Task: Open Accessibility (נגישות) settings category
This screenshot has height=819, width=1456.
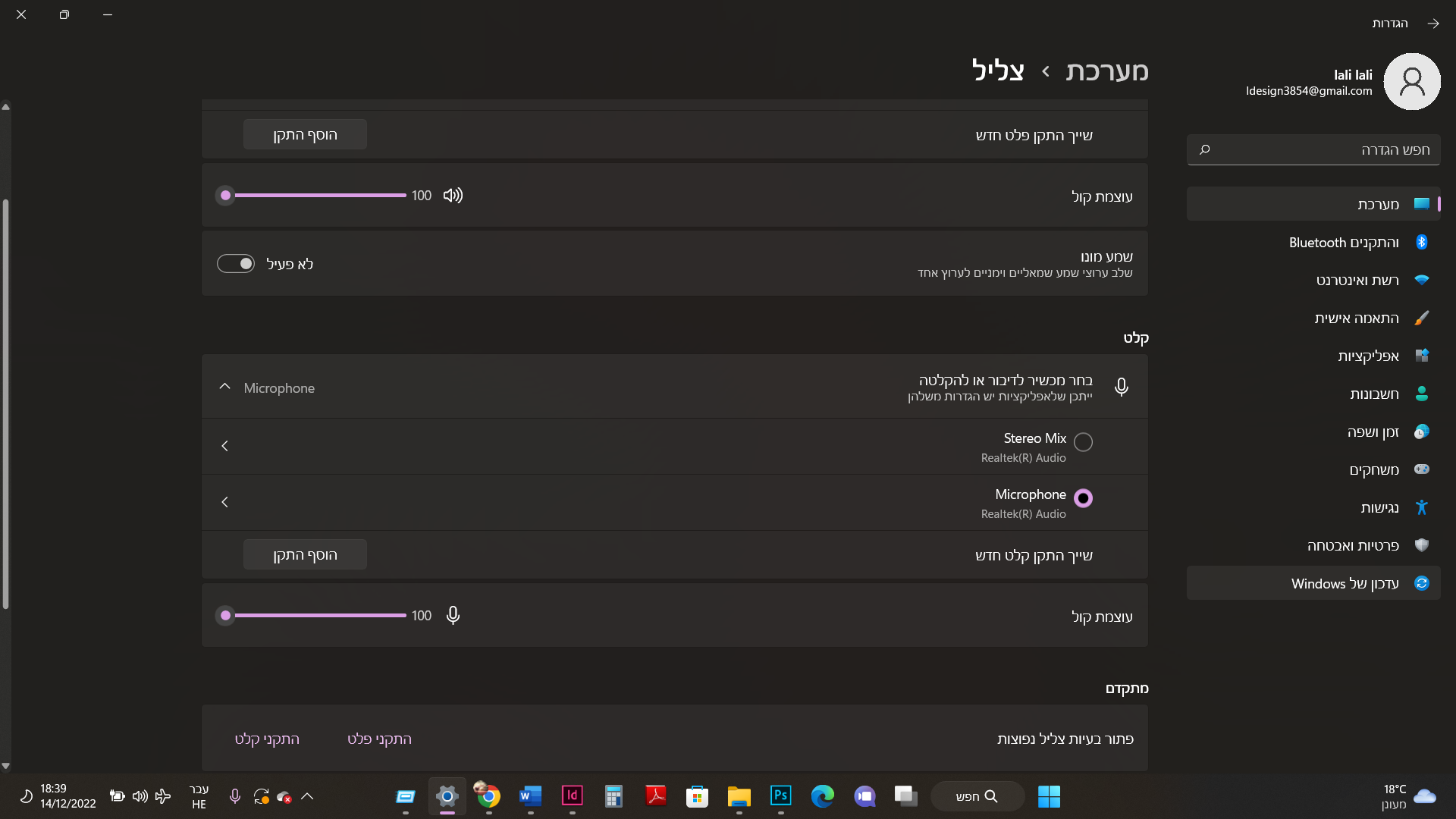Action: coord(1379,507)
